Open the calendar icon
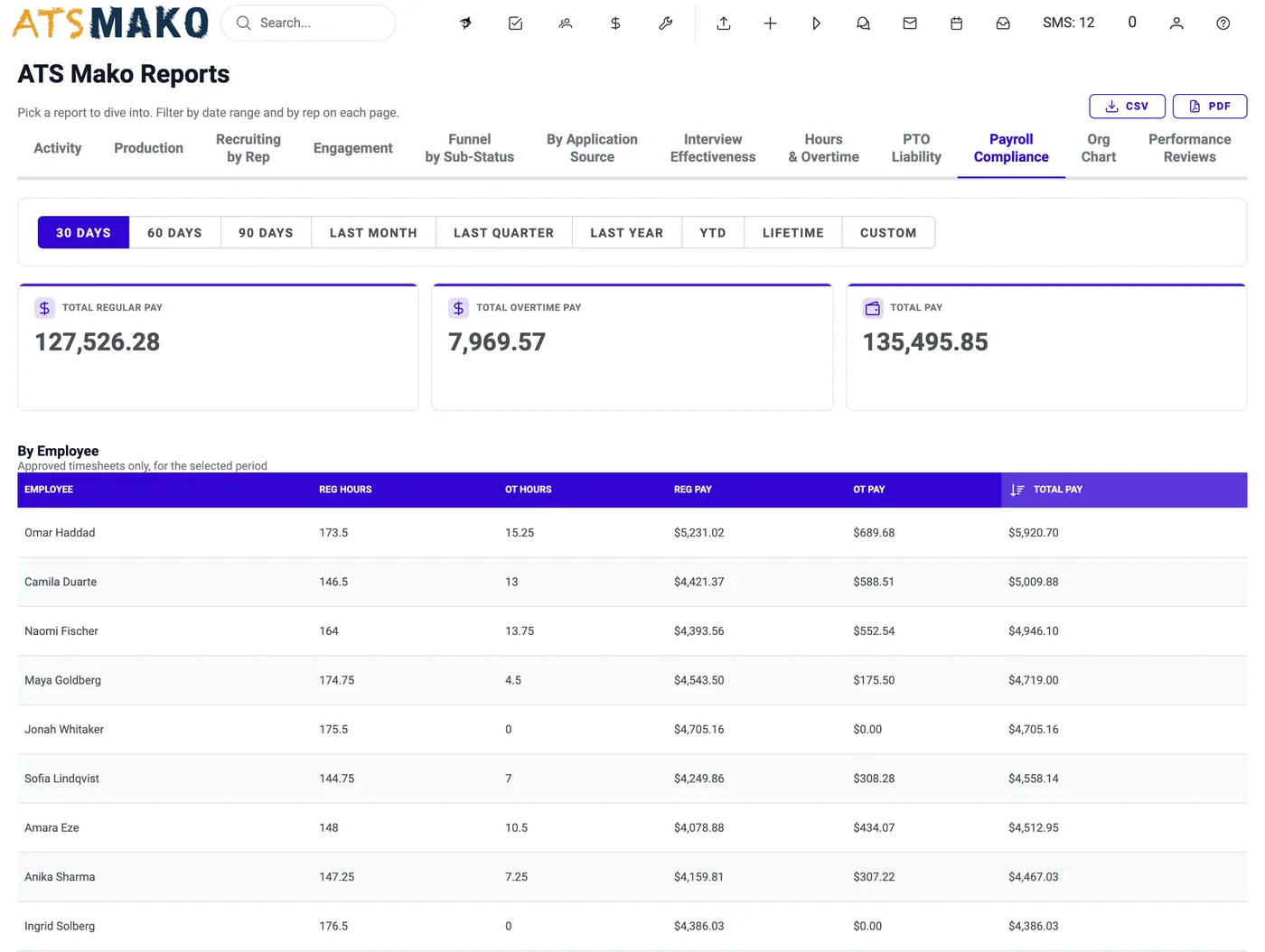The image size is (1265, 952). (956, 23)
